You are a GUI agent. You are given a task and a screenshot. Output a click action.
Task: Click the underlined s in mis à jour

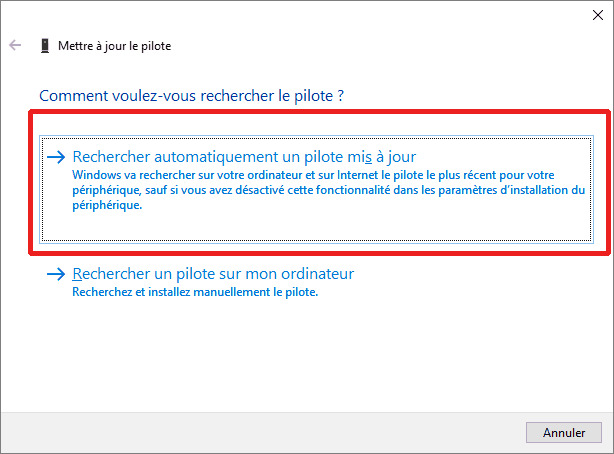pyautogui.click(x=368, y=157)
